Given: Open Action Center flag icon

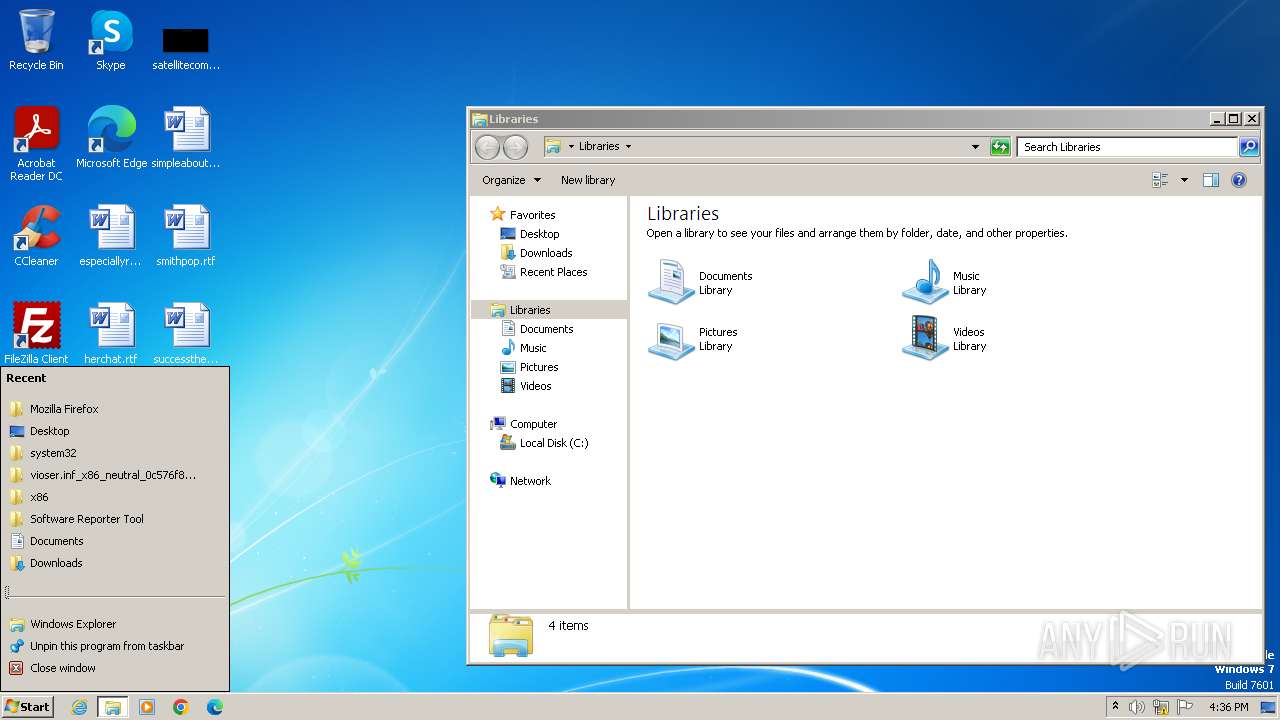Looking at the screenshot, I should tap(1185, 707).
